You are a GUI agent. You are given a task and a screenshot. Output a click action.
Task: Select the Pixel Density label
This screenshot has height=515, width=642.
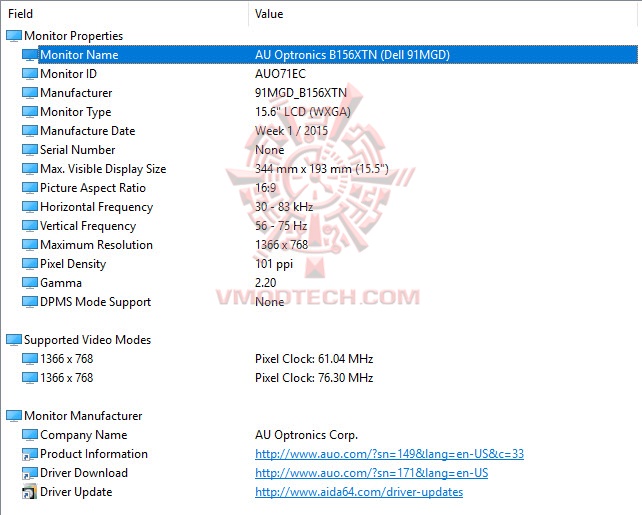point(73,264)
